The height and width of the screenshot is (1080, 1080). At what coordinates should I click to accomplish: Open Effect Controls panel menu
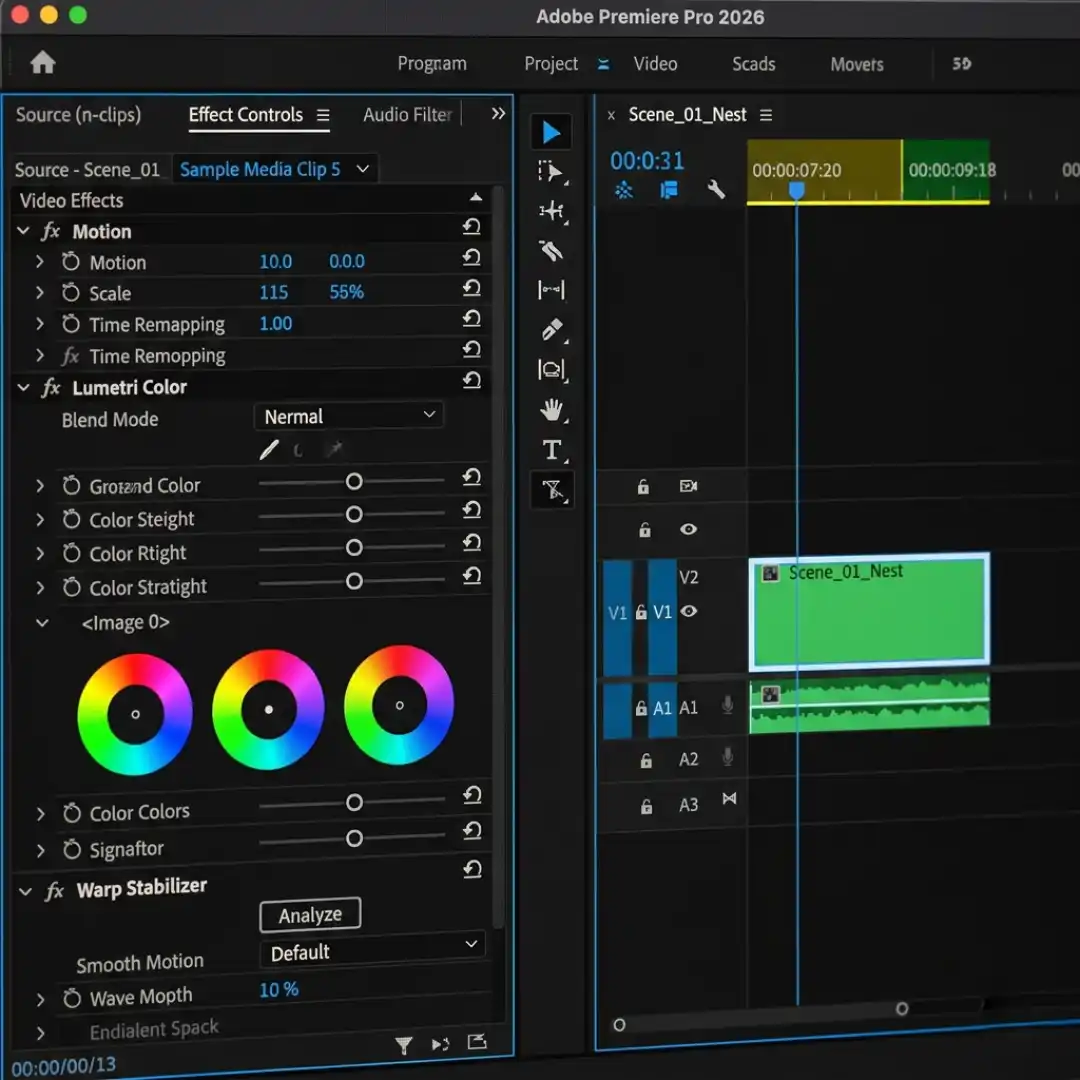coord(323,115)
